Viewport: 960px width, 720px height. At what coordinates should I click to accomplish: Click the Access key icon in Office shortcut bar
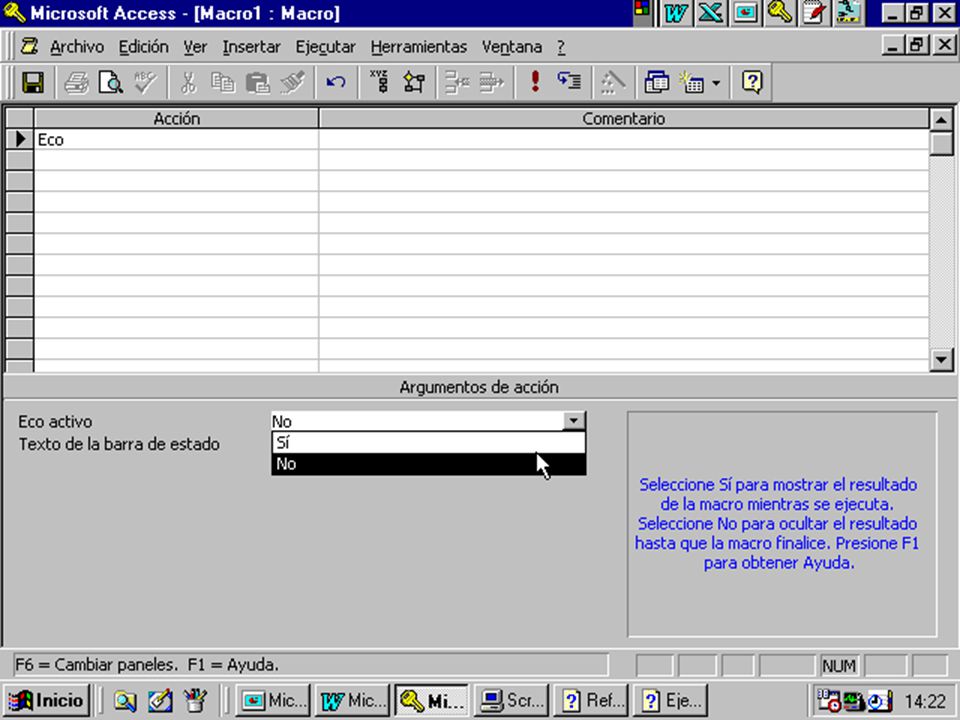tap(779, 13)
